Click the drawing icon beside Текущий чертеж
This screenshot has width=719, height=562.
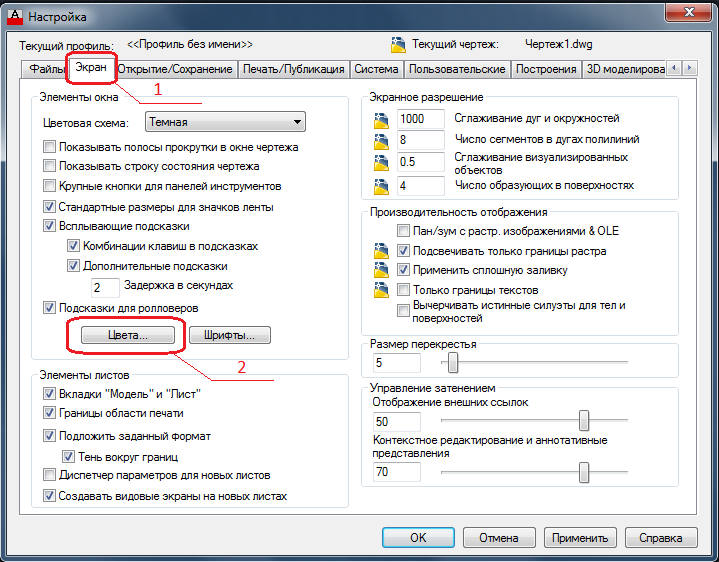(399, 44)
